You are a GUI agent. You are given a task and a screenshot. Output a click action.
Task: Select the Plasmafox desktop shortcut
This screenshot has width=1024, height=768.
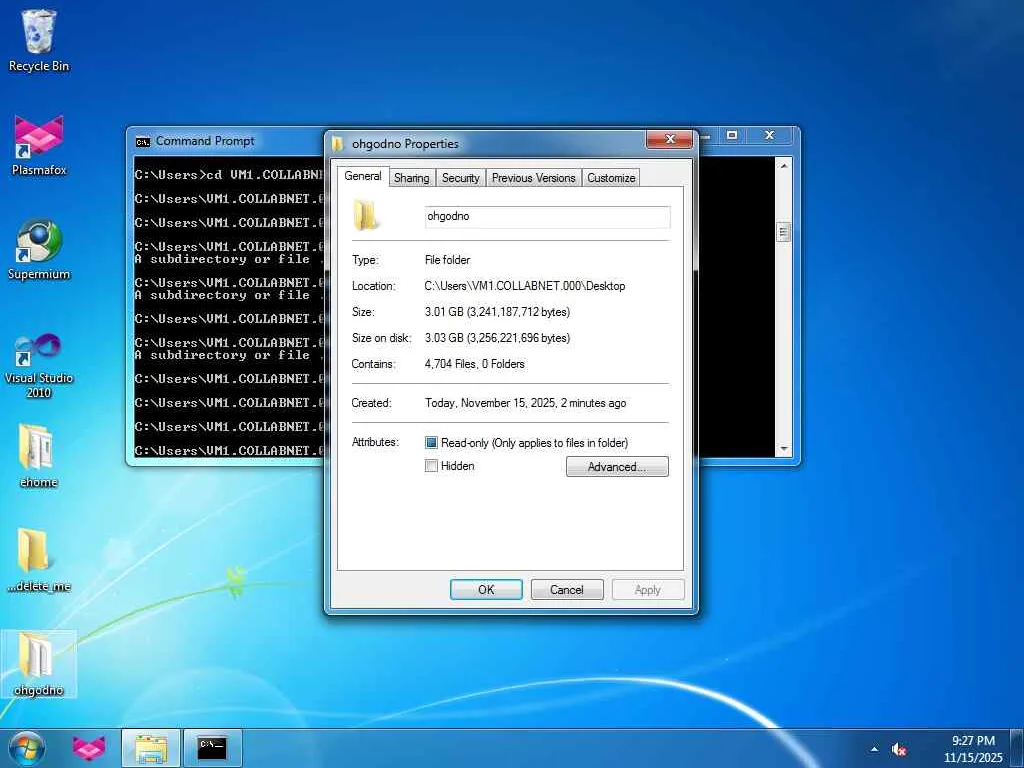[39, 145]
